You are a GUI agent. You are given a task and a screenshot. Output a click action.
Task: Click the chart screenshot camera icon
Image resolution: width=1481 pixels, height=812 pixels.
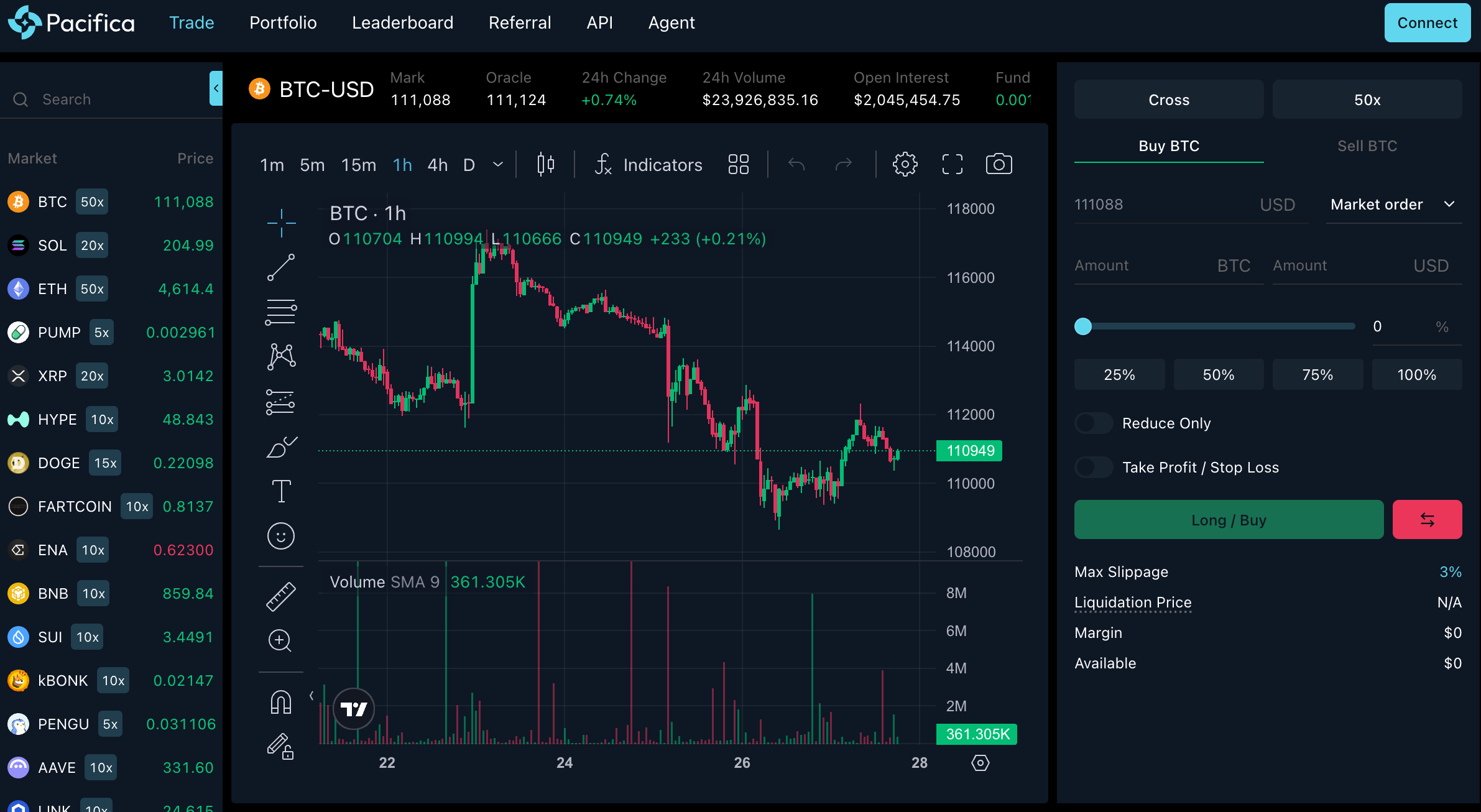click(999, 164)
